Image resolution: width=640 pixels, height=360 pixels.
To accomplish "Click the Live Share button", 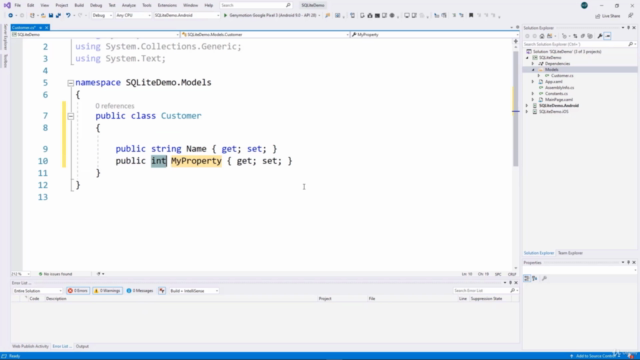I will [608, 16].
